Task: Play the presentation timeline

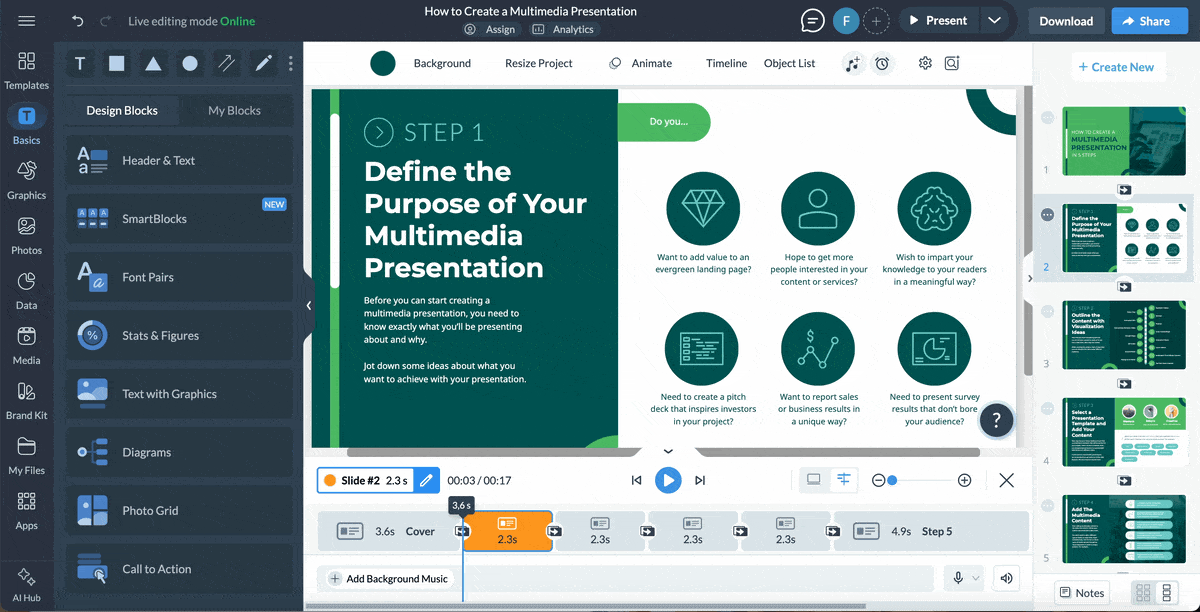Action: [x=668, y=480]
